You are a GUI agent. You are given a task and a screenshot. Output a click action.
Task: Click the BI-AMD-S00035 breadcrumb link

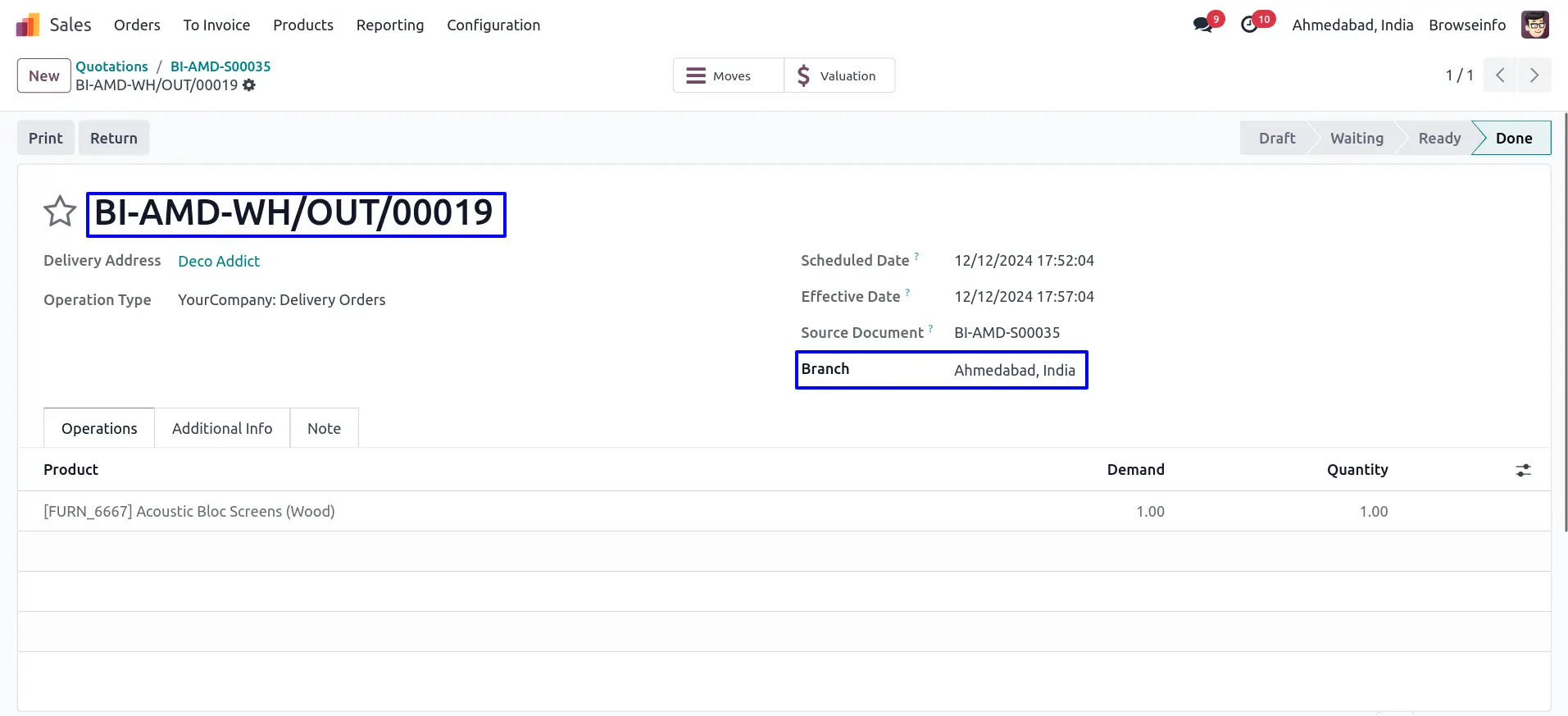click(220, 66)
